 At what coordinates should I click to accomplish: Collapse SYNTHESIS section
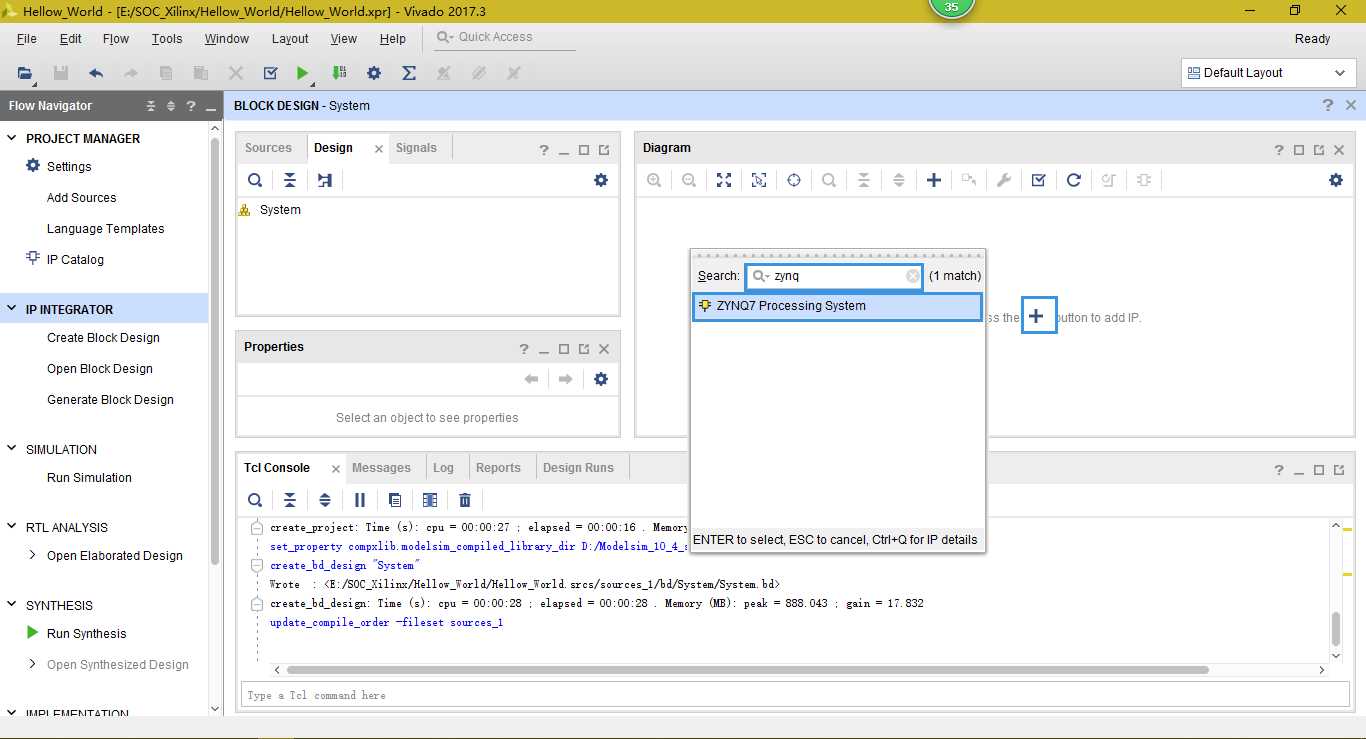[12, 605]
